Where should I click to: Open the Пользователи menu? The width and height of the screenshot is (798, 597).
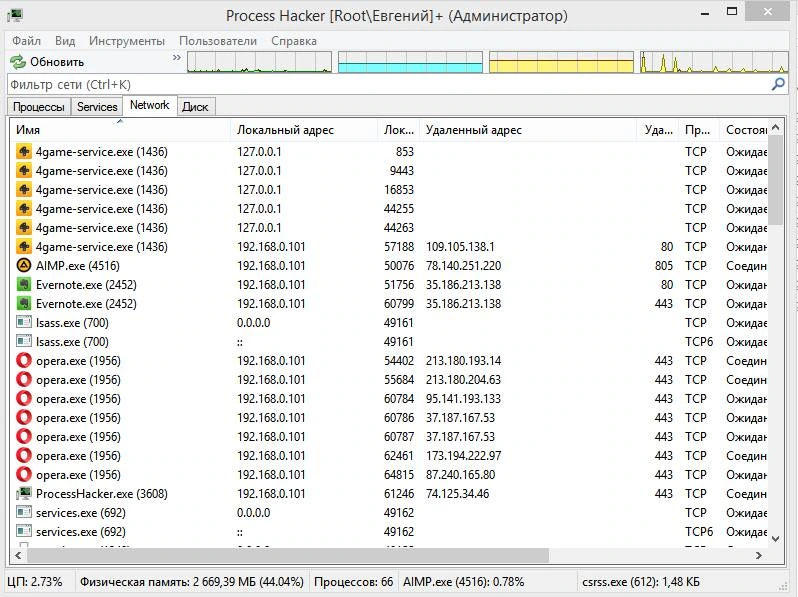pos(218,41)
